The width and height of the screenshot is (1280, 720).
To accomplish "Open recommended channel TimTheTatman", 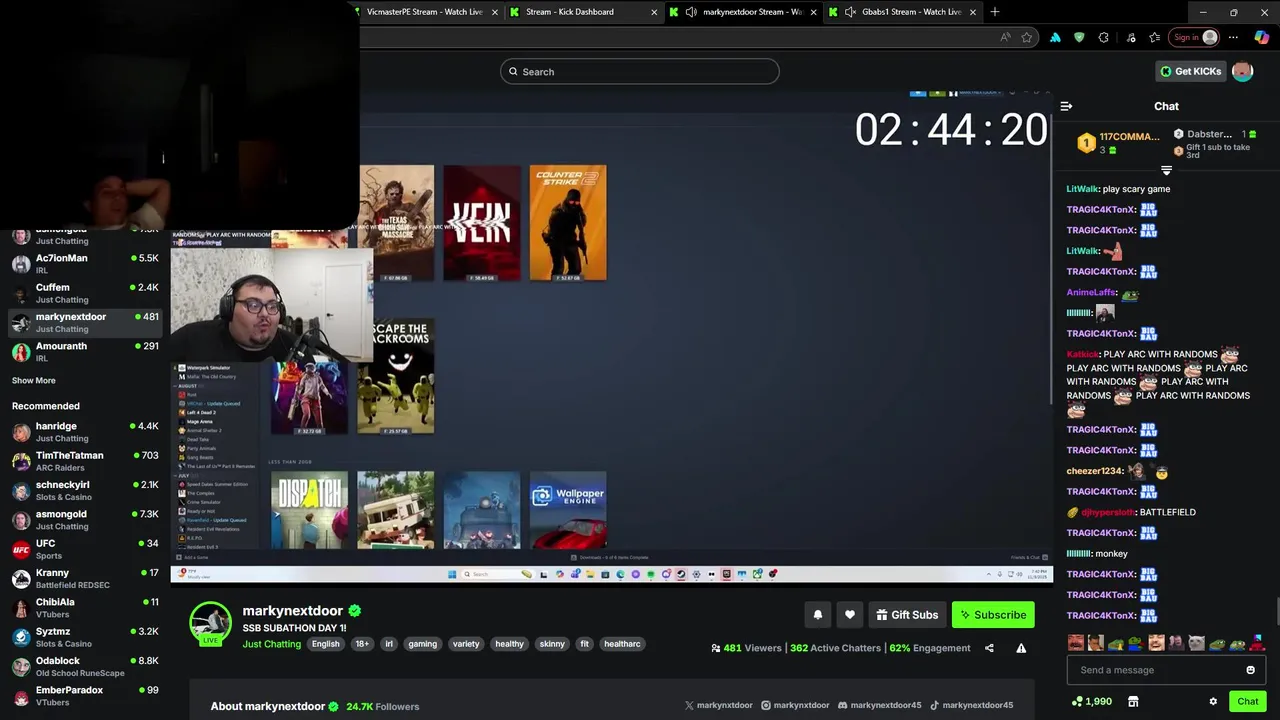I will 85,461.
